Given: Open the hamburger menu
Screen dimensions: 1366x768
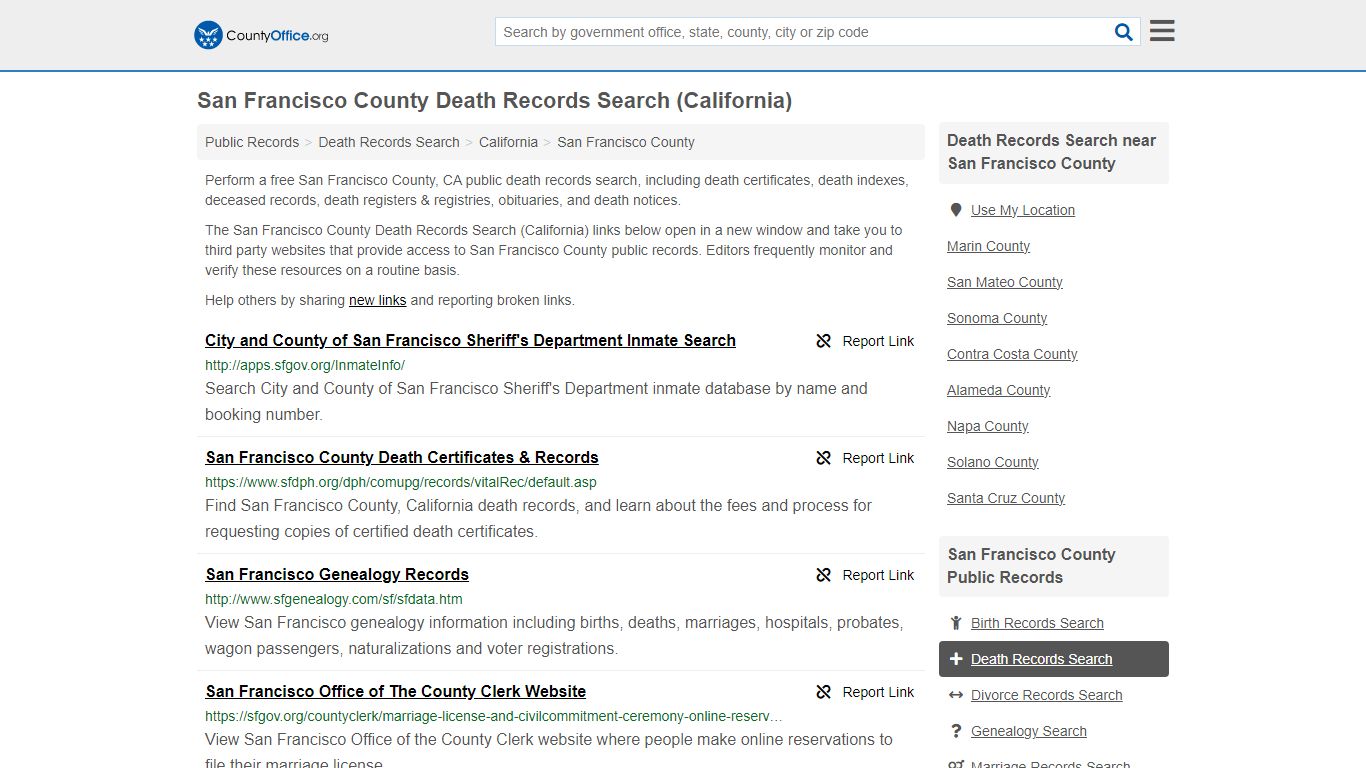Looking at the screenshot, I should (1162, 31).
